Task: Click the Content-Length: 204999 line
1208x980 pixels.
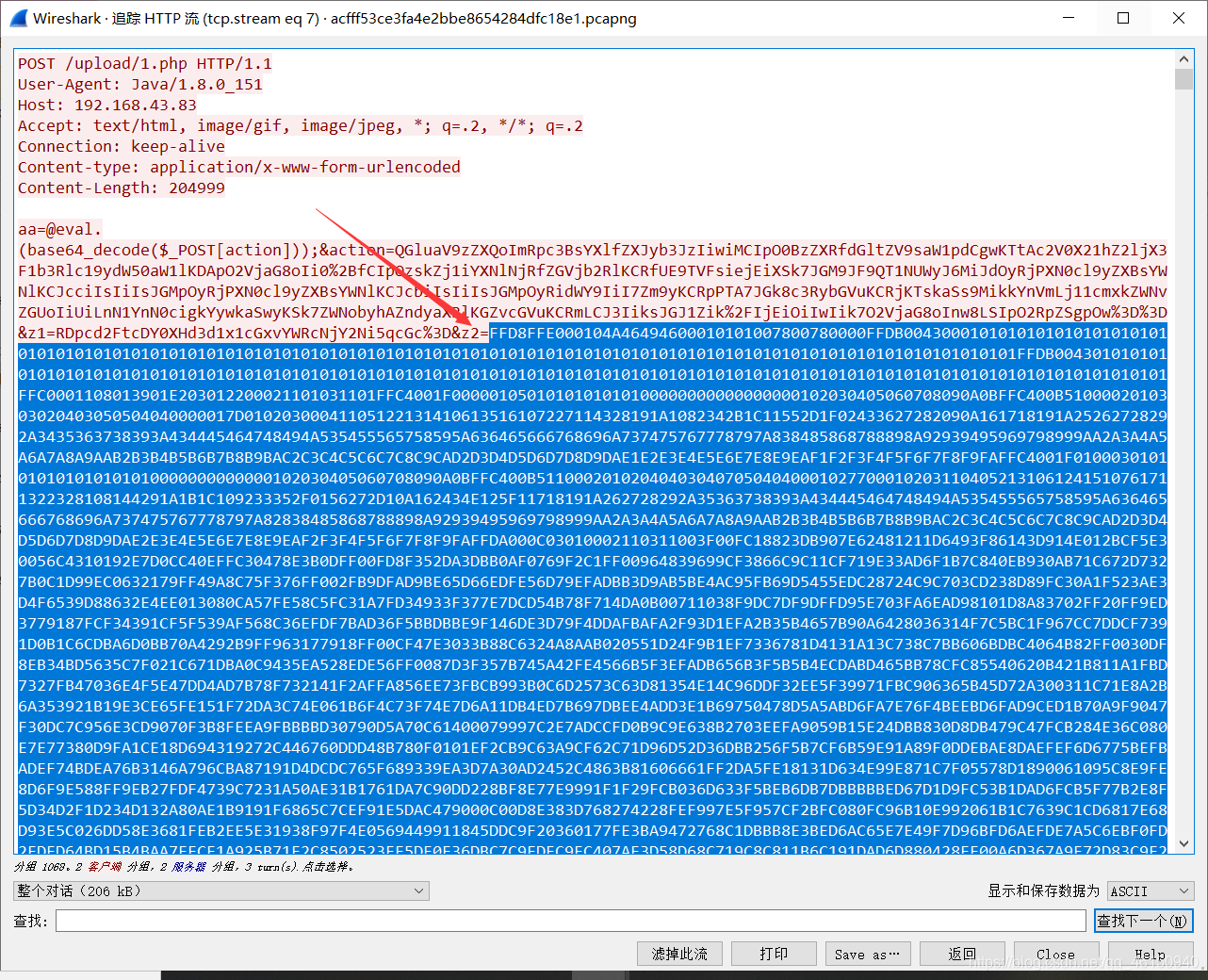Action: (122, 188)
